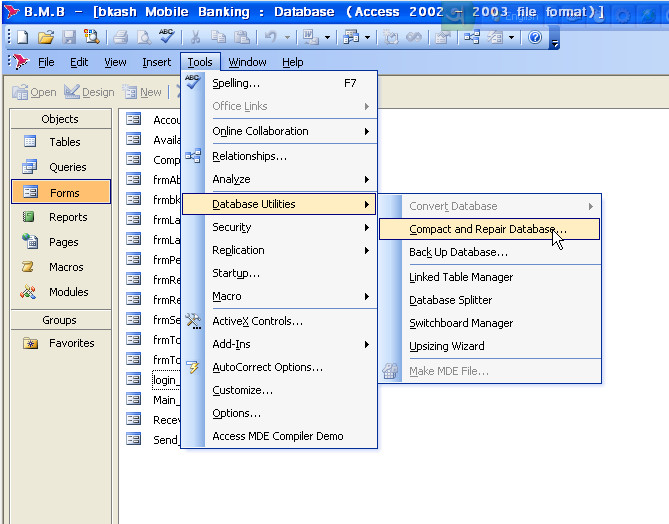Click the Copy toolbar icon
Image resolution: width=669 pixels, height=524 pixels.
point(218,38)
